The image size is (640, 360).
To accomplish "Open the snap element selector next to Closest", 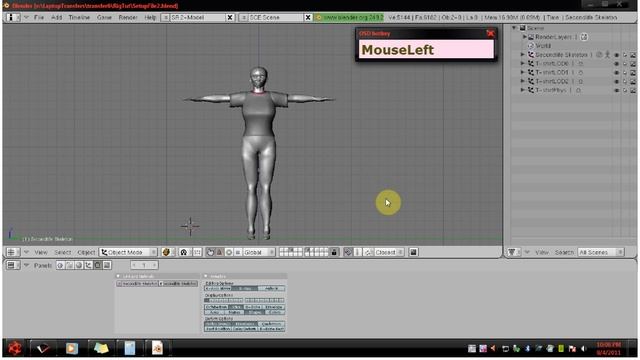I will point(368,252).
